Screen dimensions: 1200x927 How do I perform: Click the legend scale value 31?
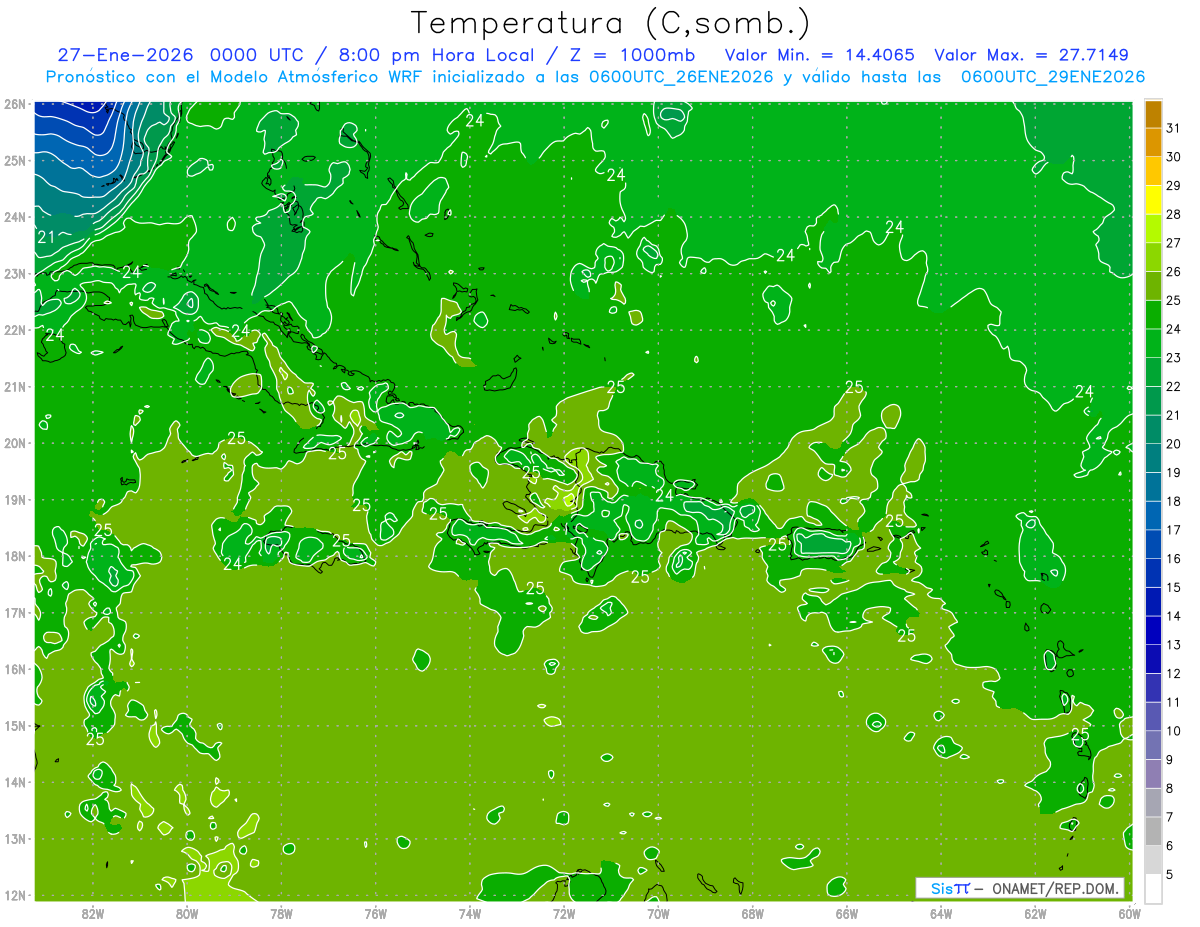pos(1173,128)
